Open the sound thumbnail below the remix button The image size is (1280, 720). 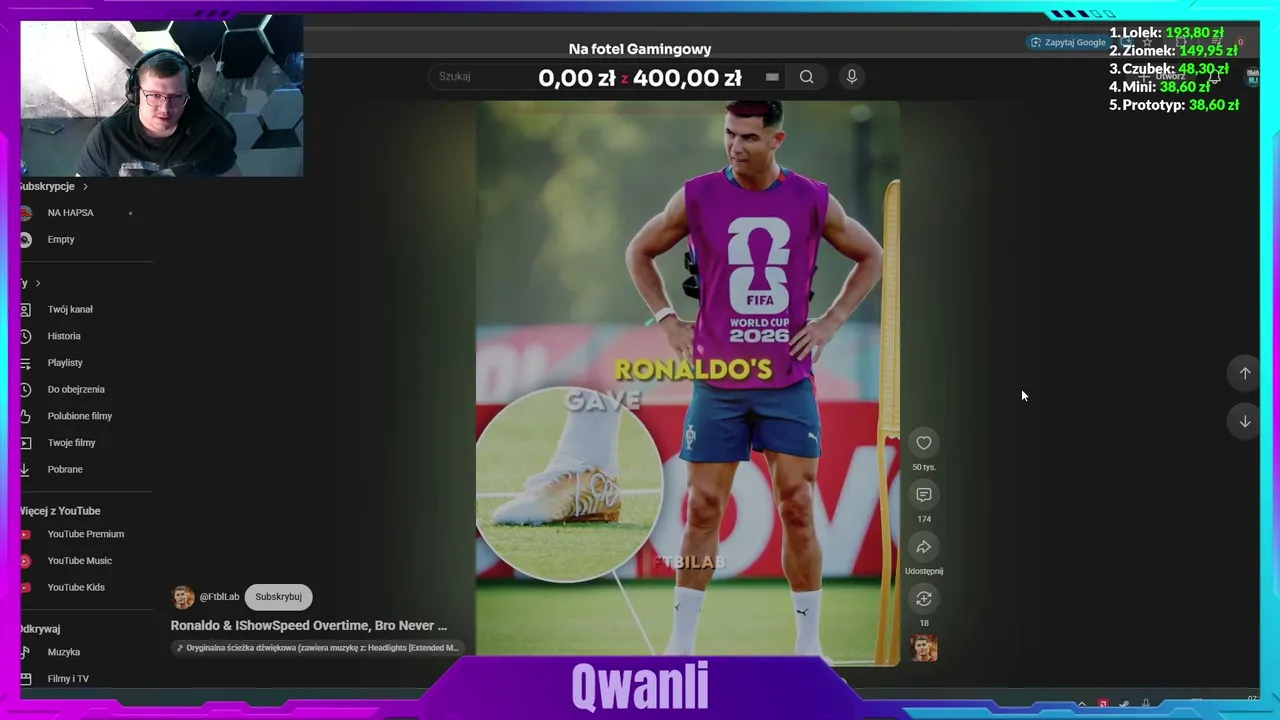924,649
